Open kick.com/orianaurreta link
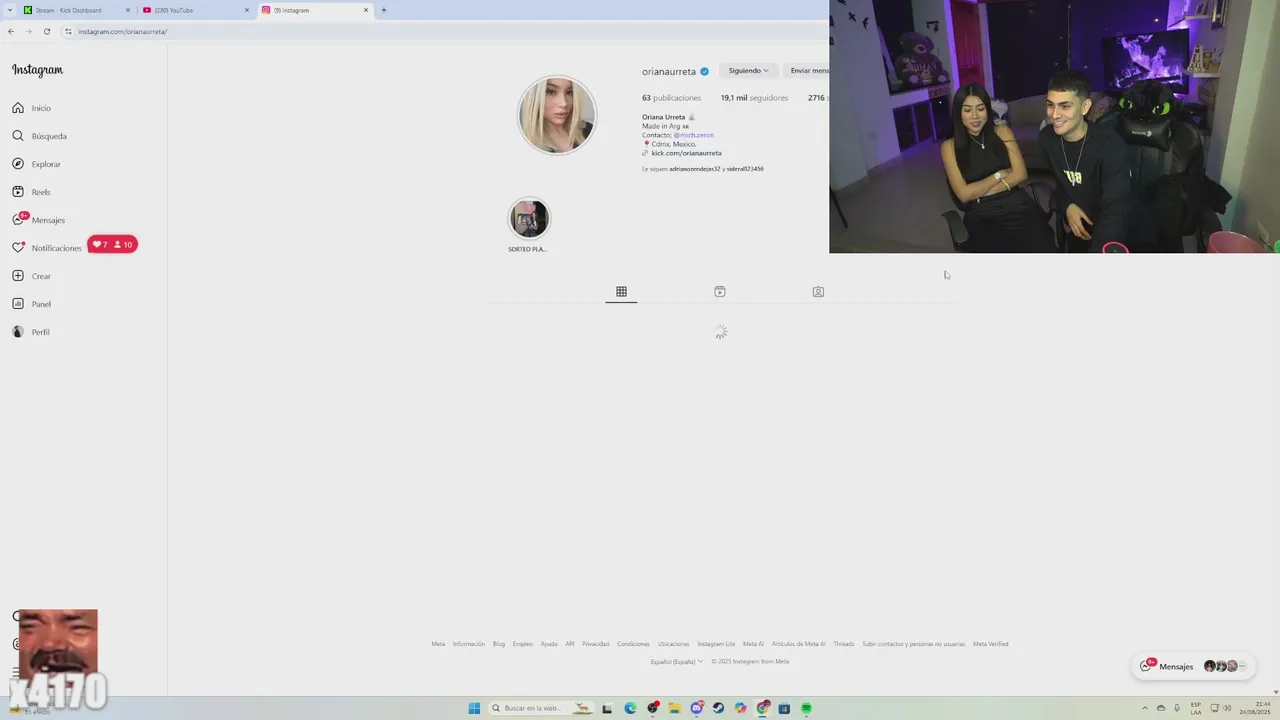Image resolution: width=1280 pixels, height=720 pixels. (686, 153)
